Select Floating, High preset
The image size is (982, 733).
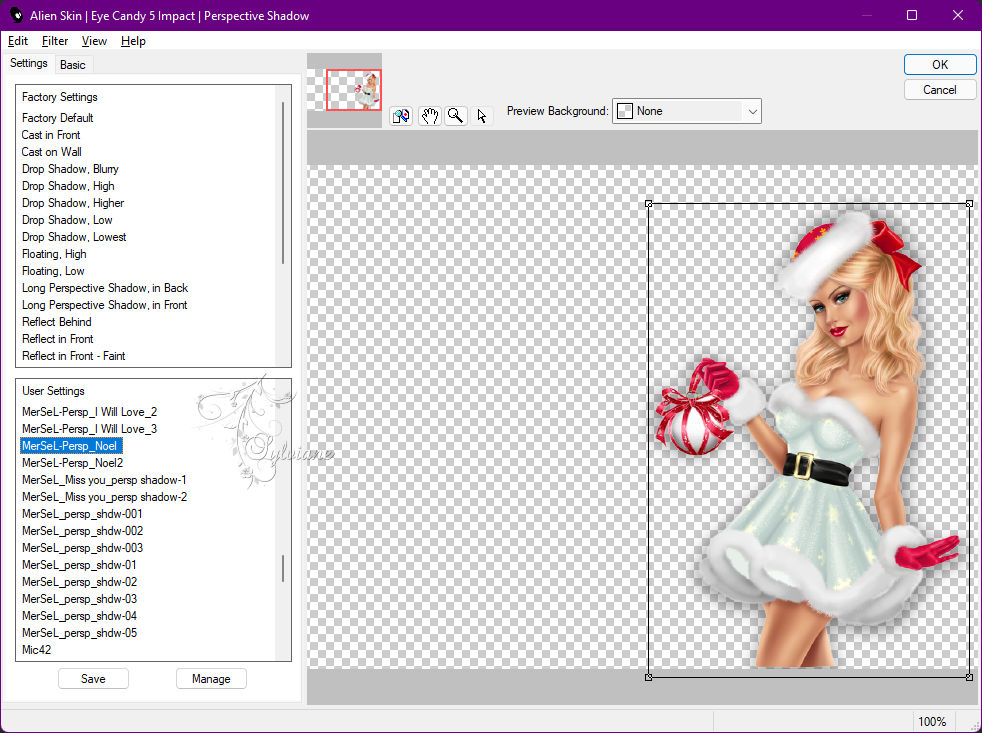click(54, 254)
